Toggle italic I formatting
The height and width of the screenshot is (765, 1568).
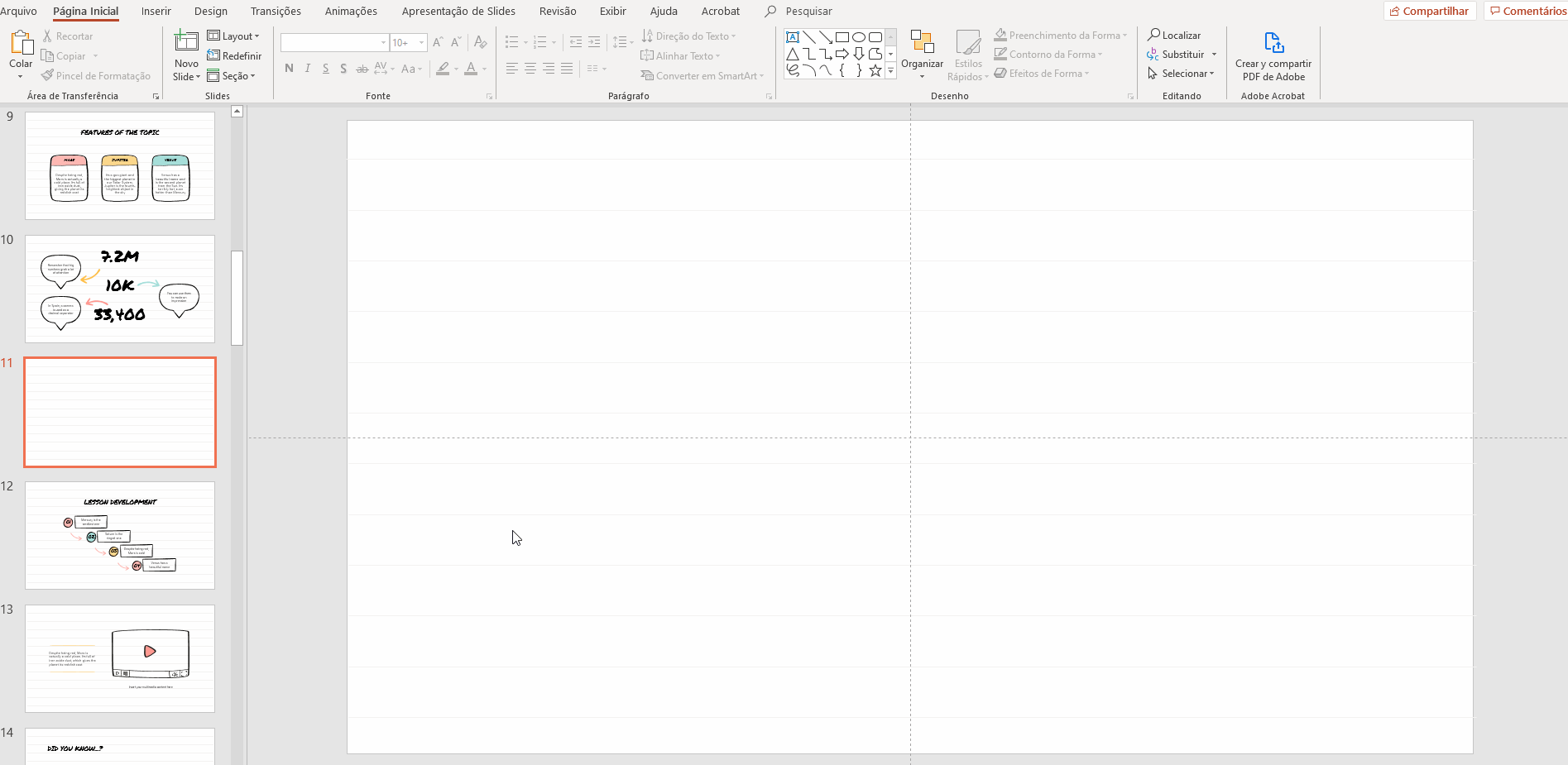307,69
